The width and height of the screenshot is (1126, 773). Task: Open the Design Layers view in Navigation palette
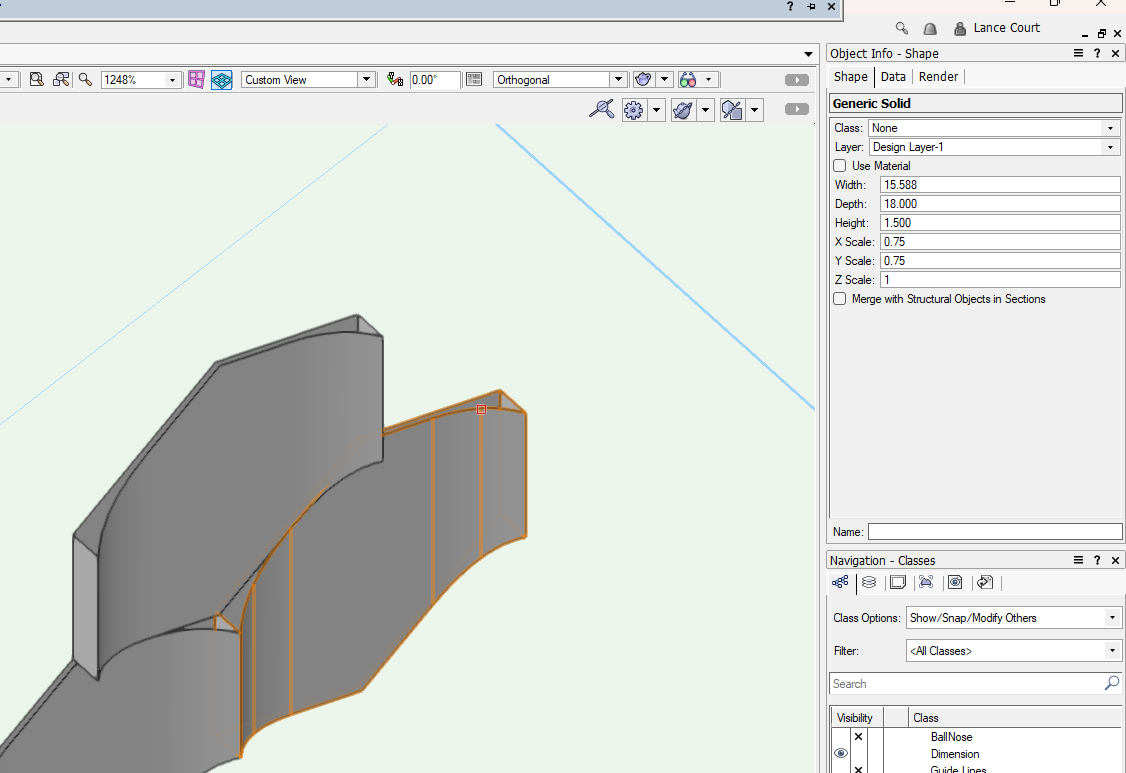click(869, 582)
